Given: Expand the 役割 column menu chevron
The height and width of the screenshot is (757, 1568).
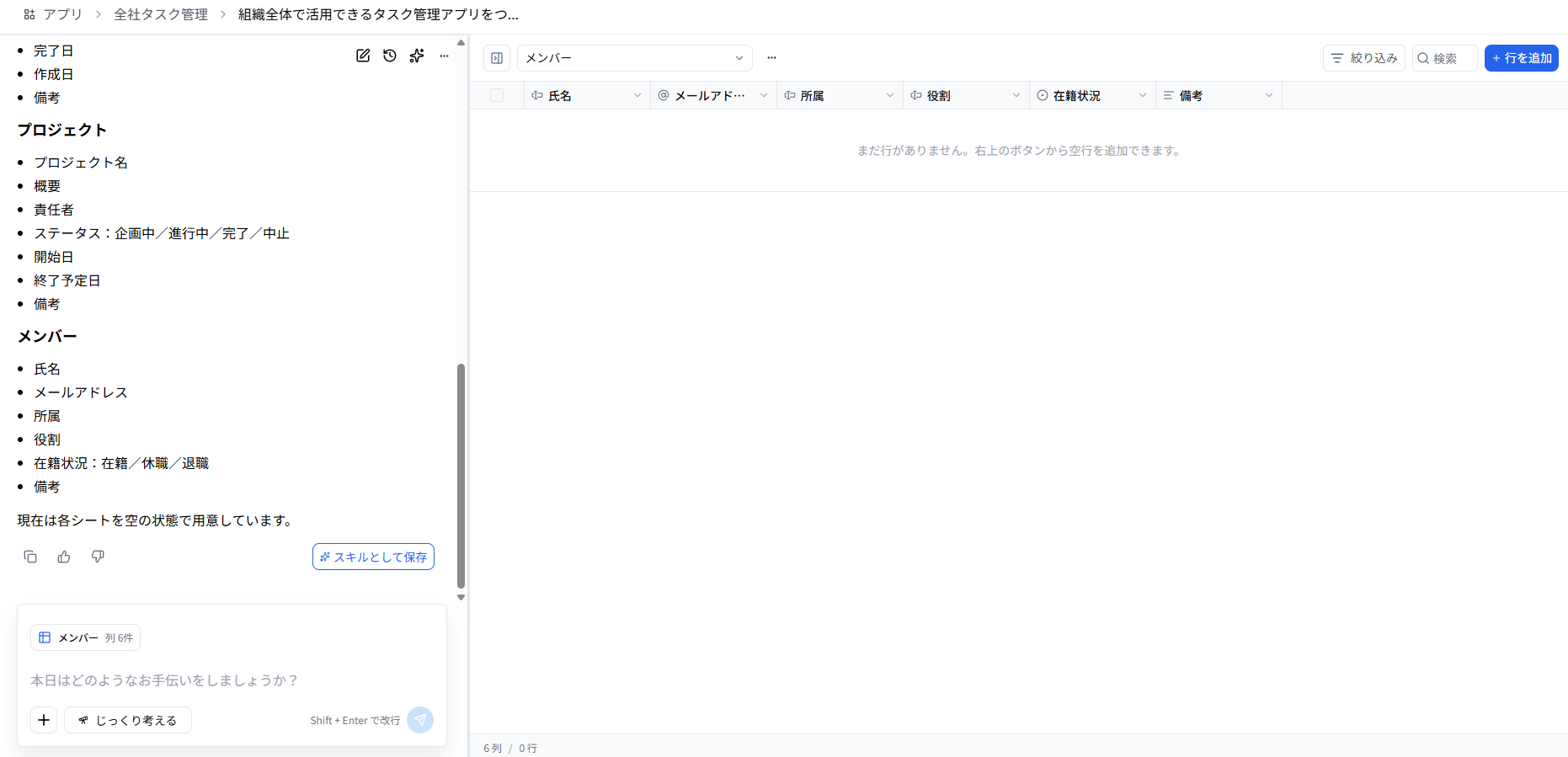Looking at the screenshot, I should coord(1016,96).
